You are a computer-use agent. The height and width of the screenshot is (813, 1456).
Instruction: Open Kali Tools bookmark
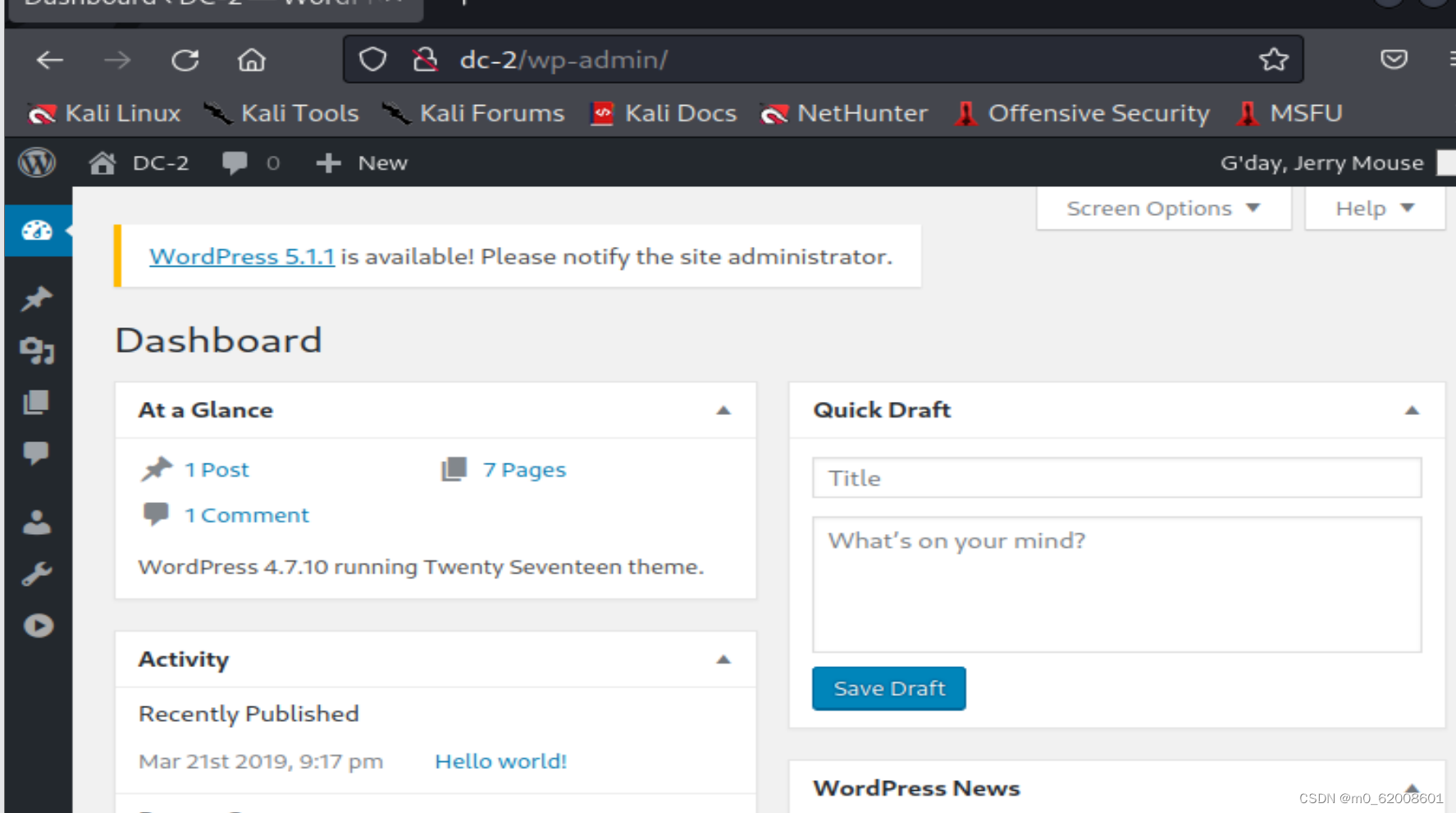[281, 113]
